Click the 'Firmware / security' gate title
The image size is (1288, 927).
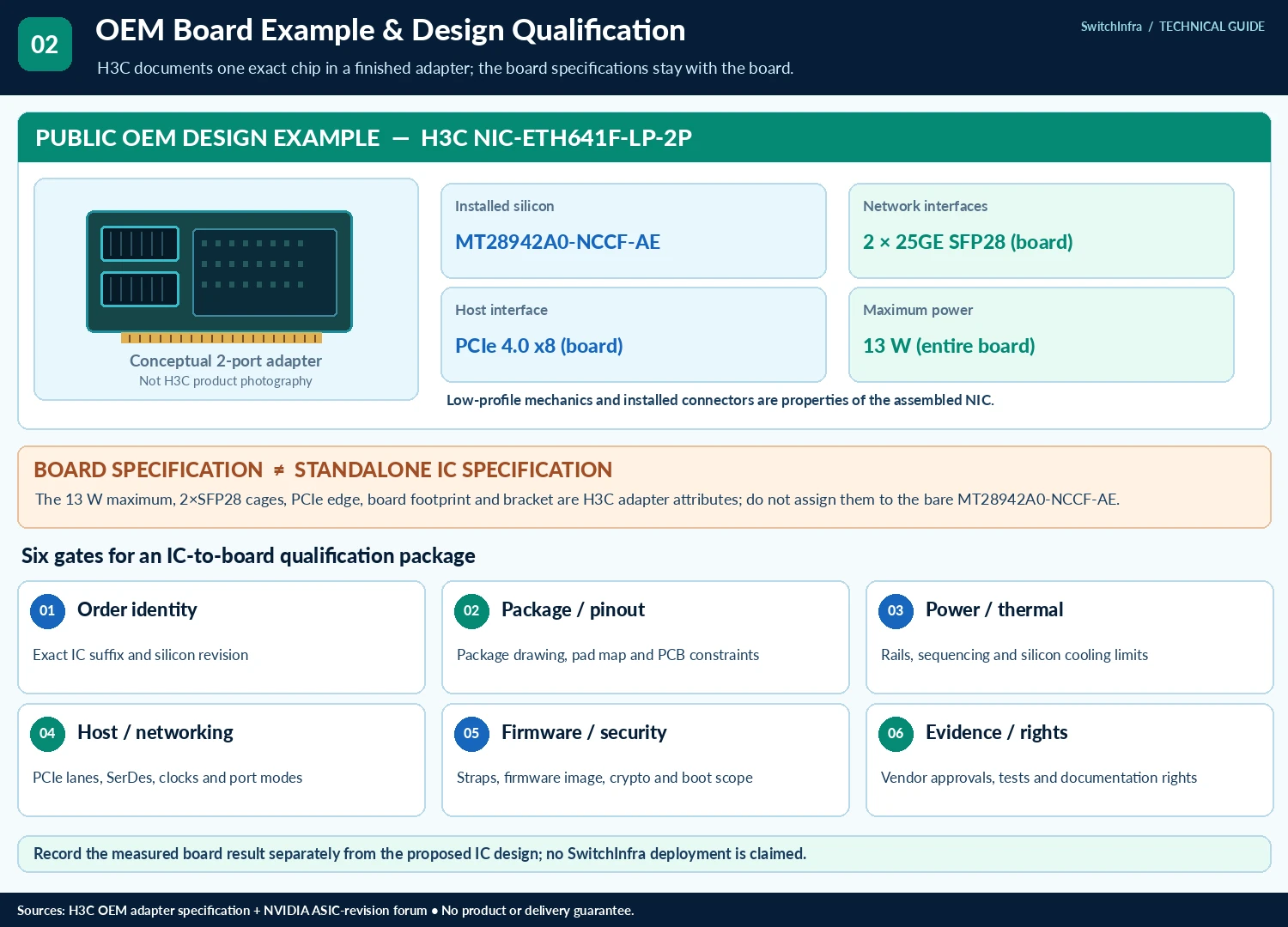[x=584, y=733]
